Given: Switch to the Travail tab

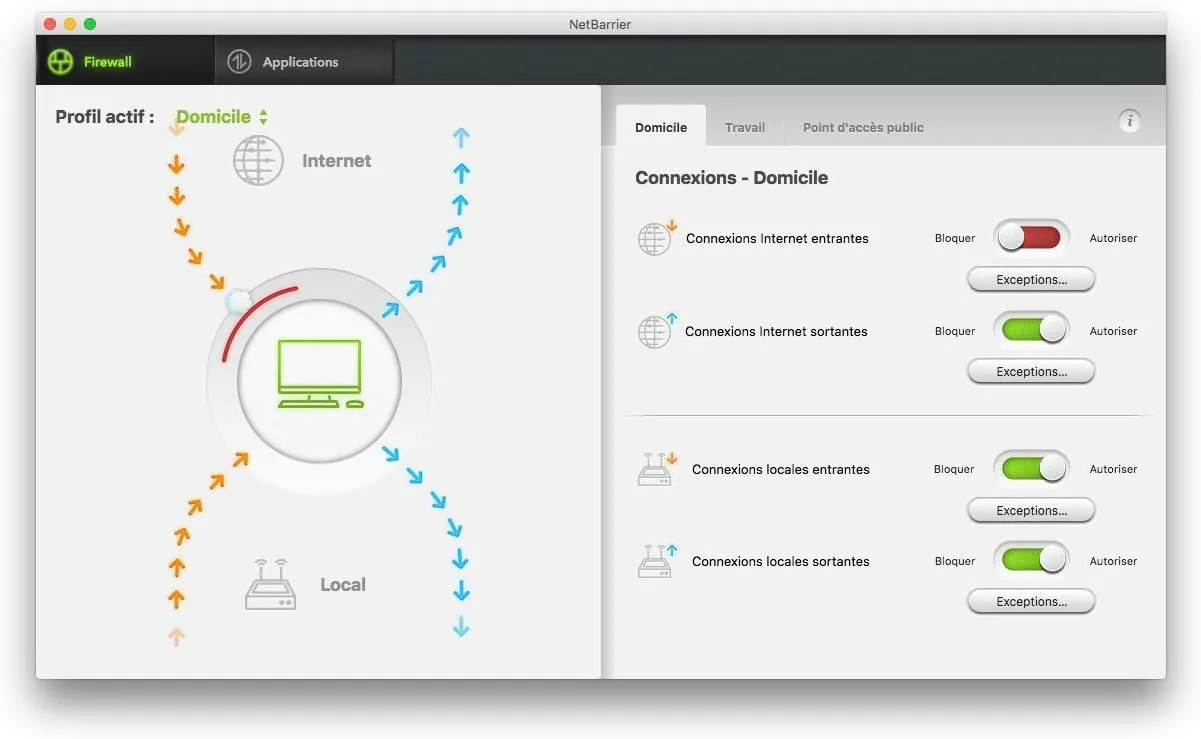Looking at the screenshot, I should [x=745, y=127].
